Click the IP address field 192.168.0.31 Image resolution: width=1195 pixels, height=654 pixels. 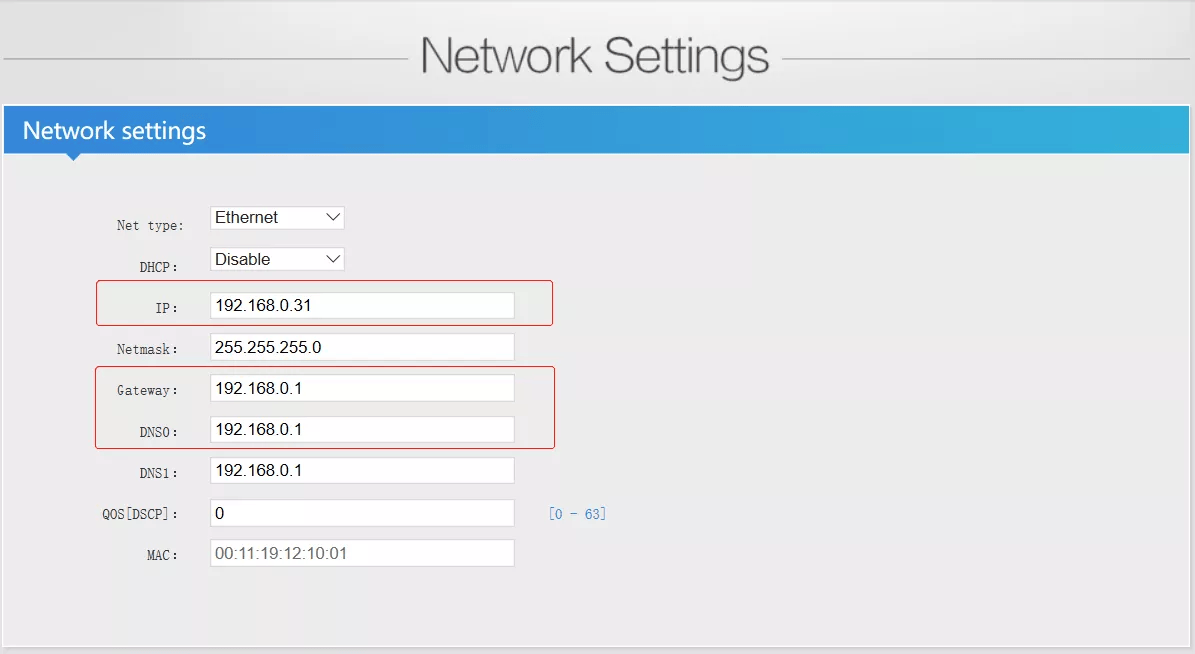point(362,305)
